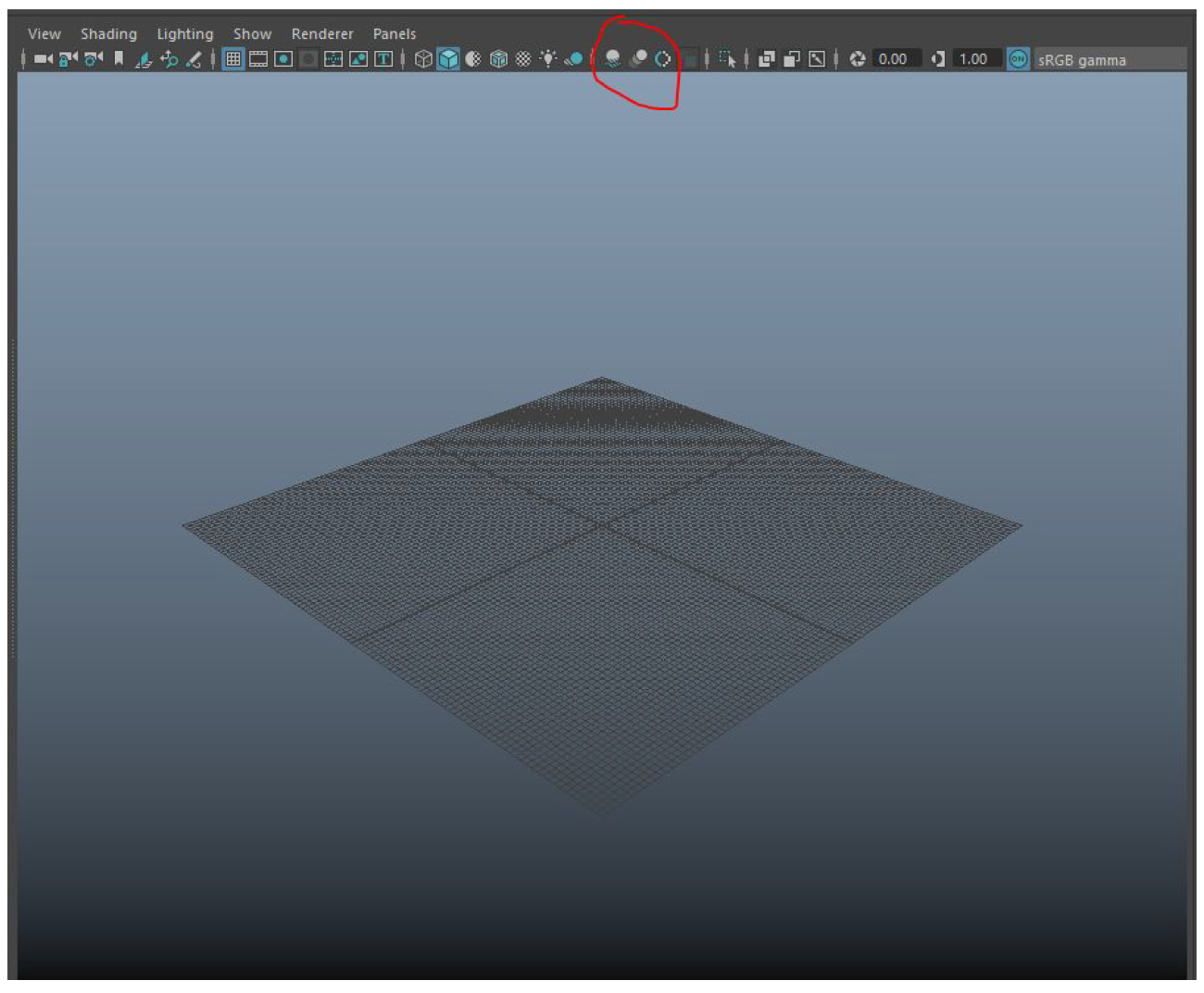The image size is (1204, 993).
Task: Toggle resolution gate display
Action: click(x=282, y=58)
